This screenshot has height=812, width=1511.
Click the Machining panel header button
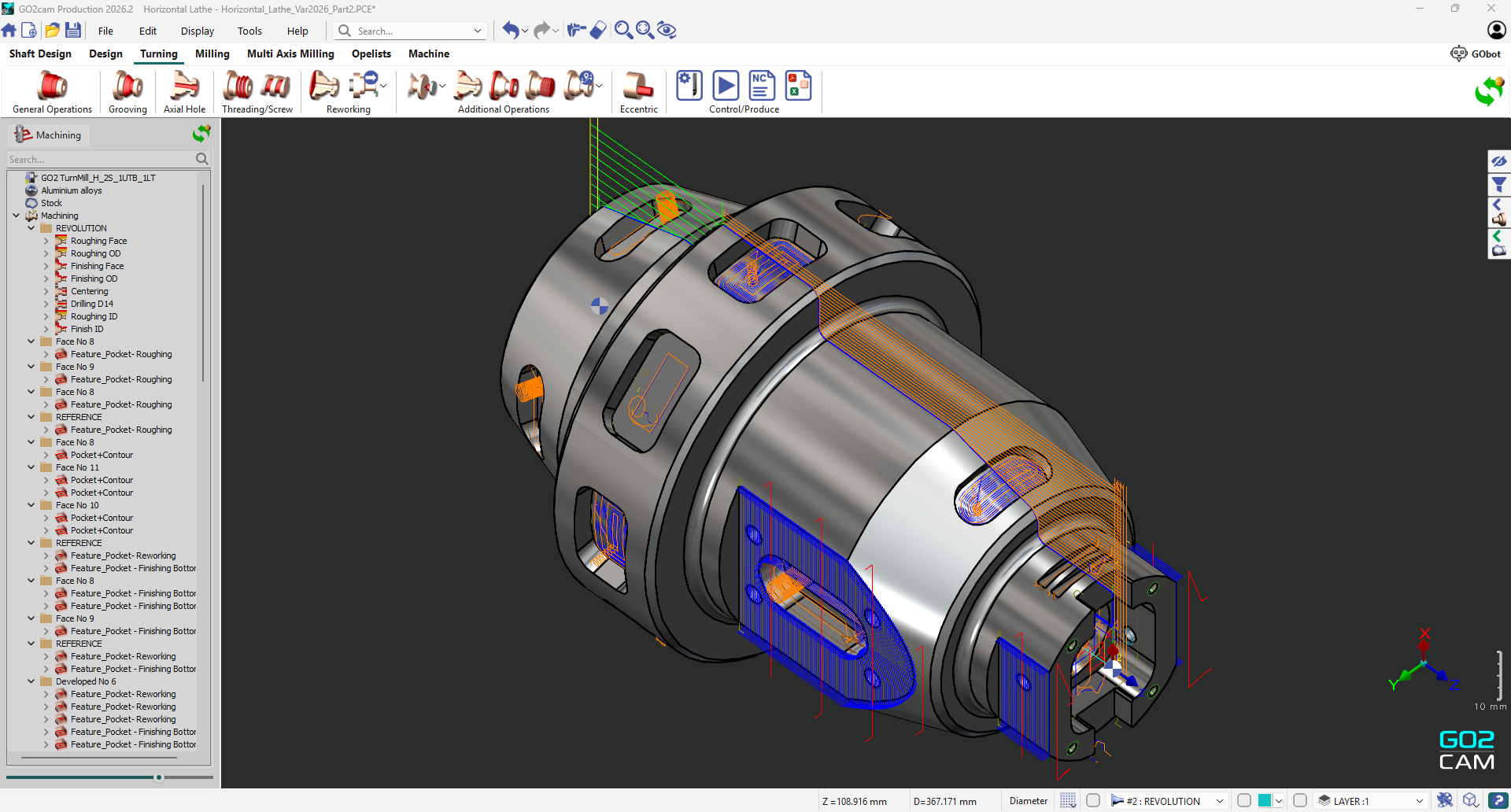pos(48,135)
